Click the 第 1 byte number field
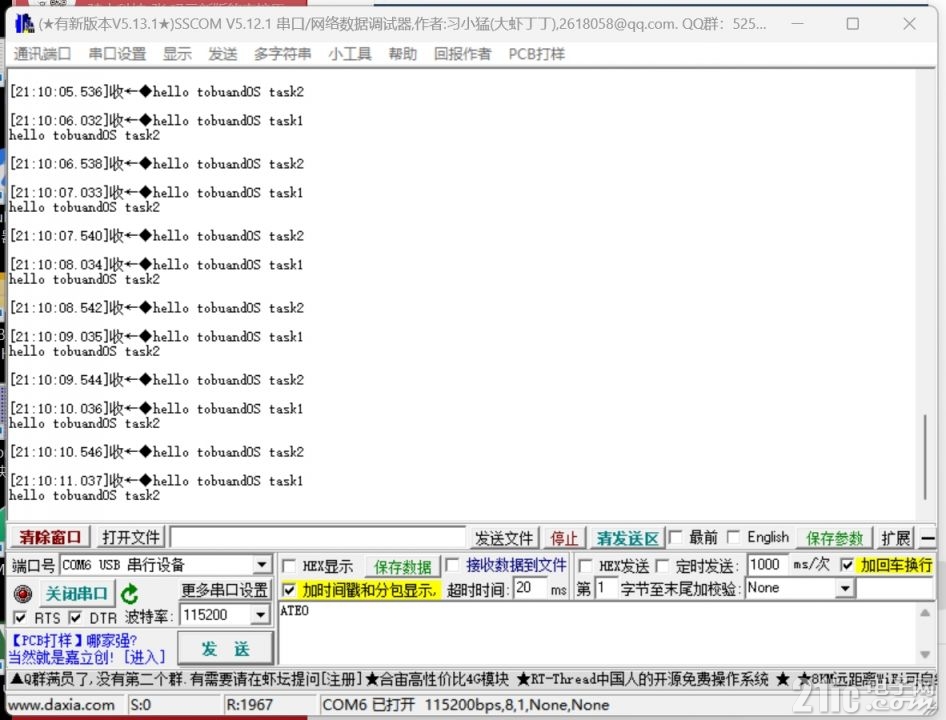The height and width of the screenshot is (720, 946). [x=605, y=588]
